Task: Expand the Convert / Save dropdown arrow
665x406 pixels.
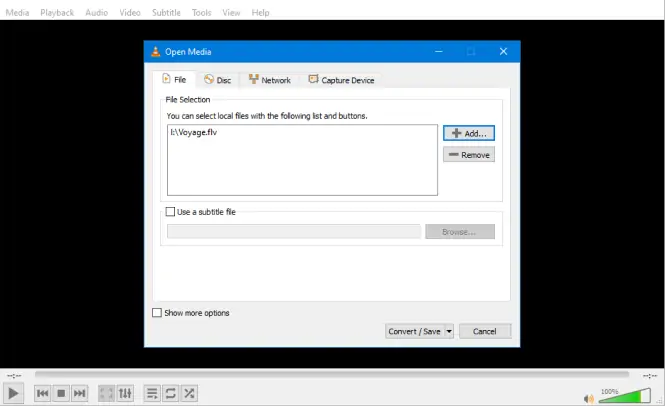Action: pos(449,331)
